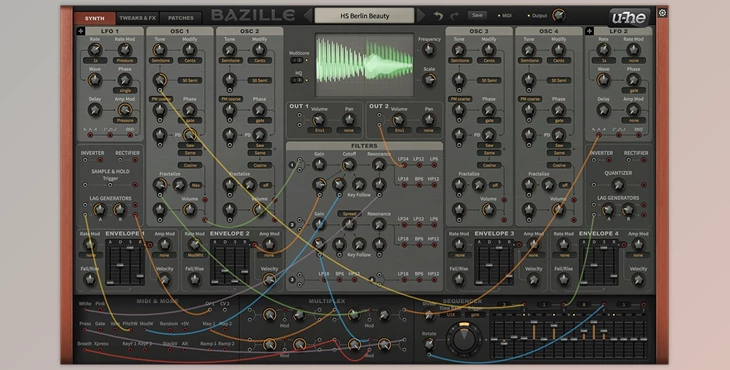Click the BAZILLE logo title
This screenshot has width=730, height=370.
253,15
